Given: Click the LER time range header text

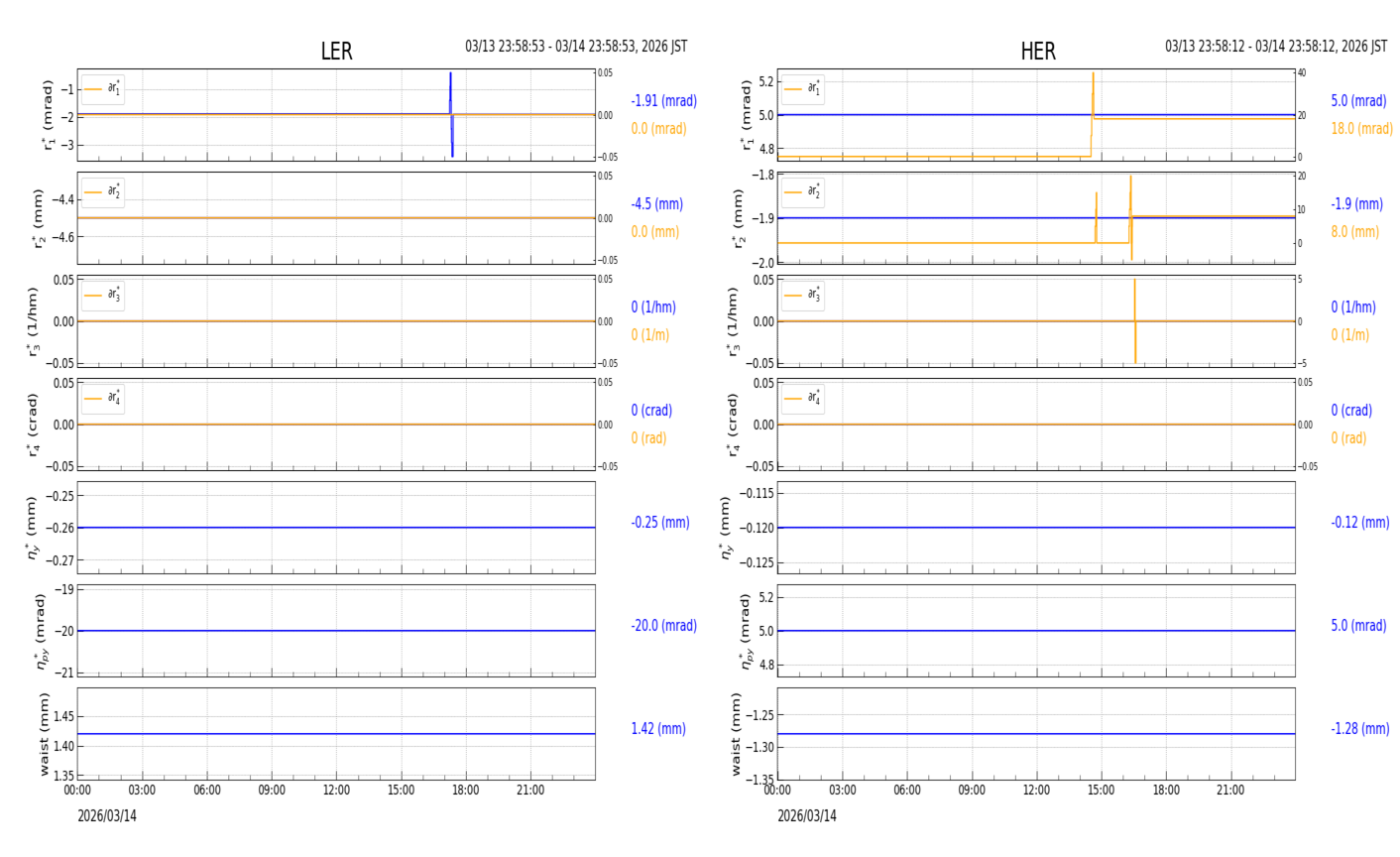Looking at the screenshot, I should [x=576, y=47].
